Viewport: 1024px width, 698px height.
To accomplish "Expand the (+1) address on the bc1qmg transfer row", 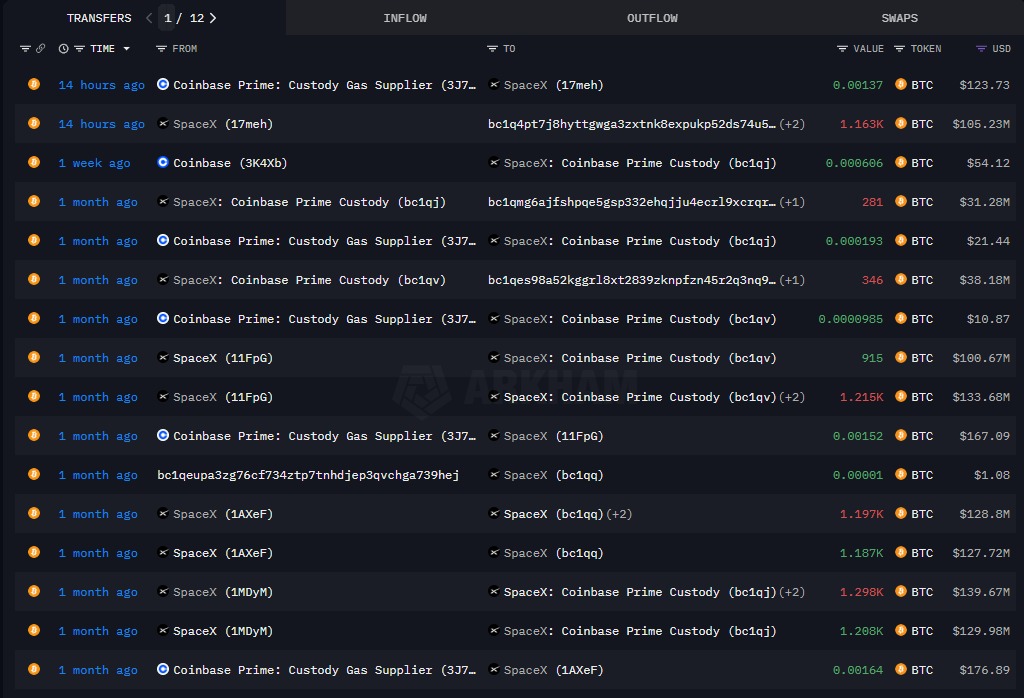I will [x=794, y=202].
